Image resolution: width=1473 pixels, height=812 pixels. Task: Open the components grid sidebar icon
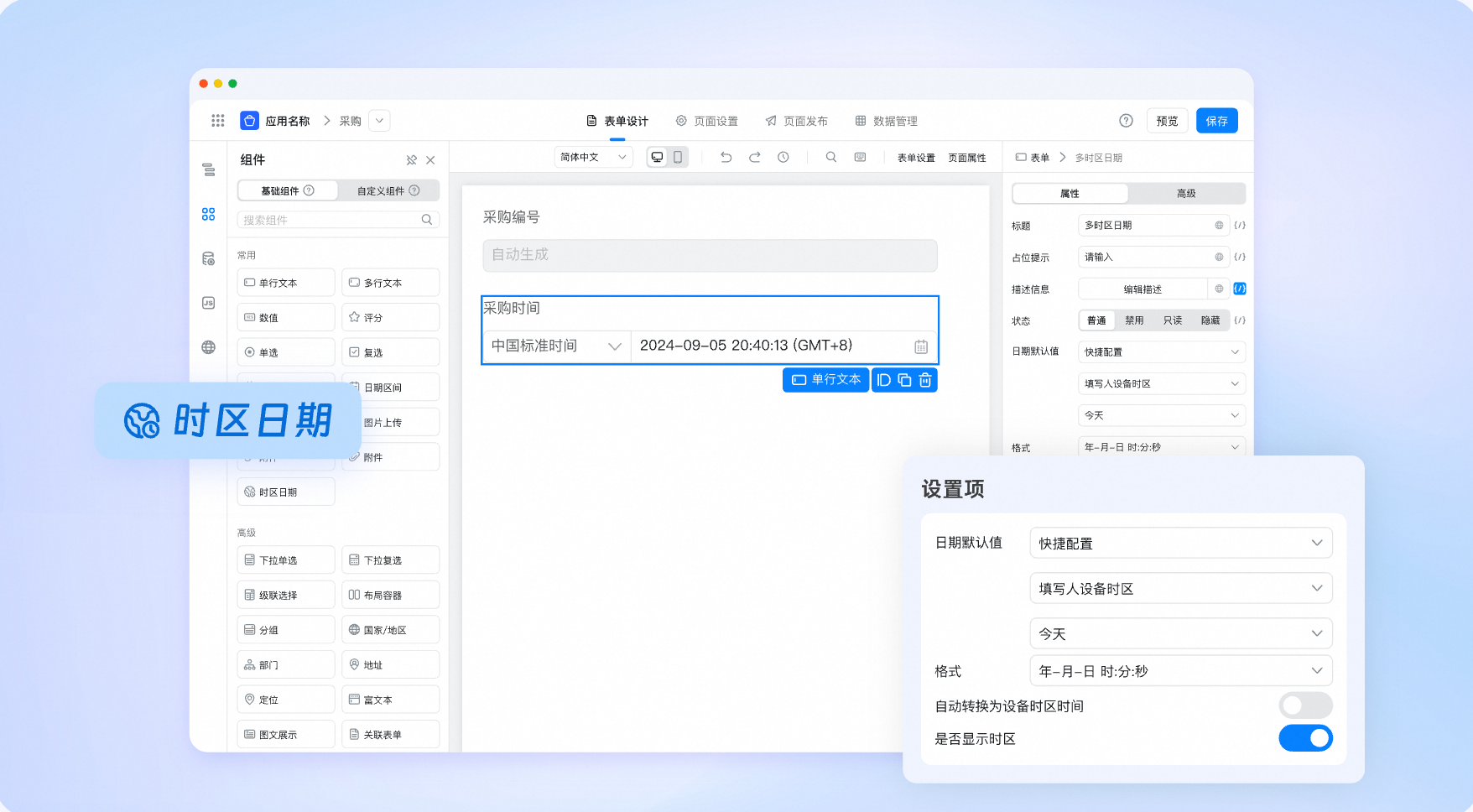tap(209, 214)
